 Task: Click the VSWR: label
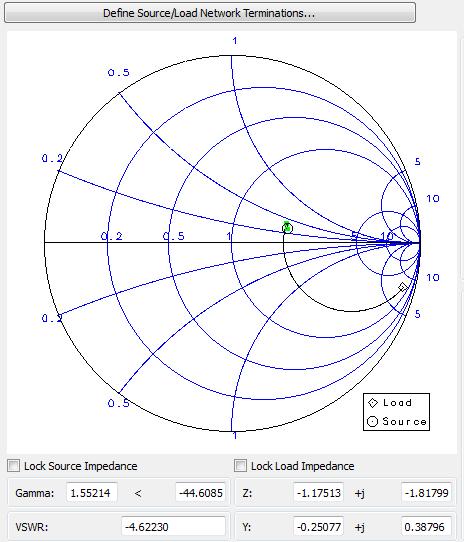point(31,527)
